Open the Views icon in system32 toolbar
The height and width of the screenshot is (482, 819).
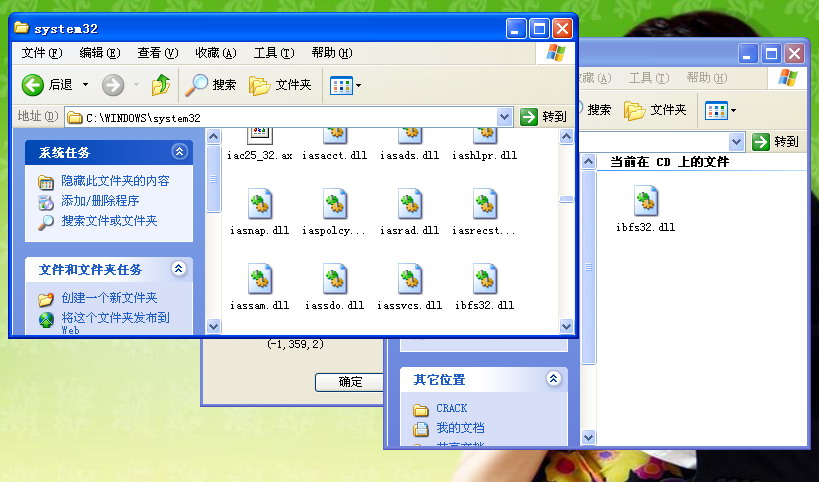pos(342,85)
